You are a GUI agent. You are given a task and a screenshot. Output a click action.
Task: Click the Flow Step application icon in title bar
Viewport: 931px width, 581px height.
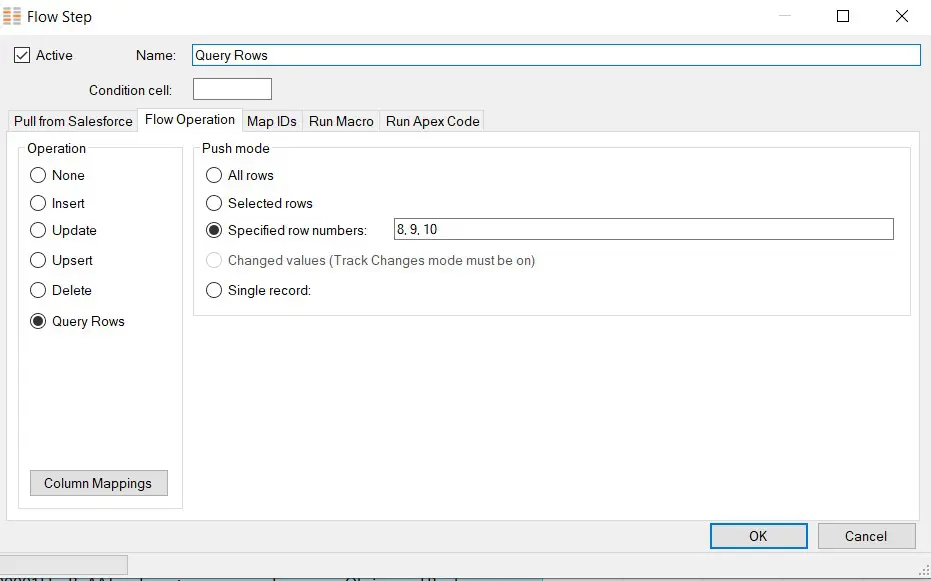(x=13, y=15)
